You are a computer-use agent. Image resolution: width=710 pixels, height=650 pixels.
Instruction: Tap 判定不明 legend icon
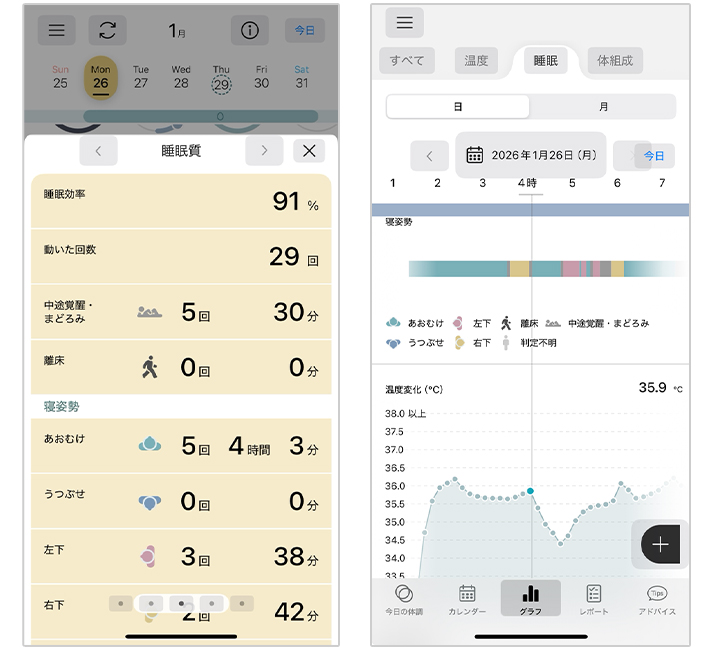(x=506, y=343)
